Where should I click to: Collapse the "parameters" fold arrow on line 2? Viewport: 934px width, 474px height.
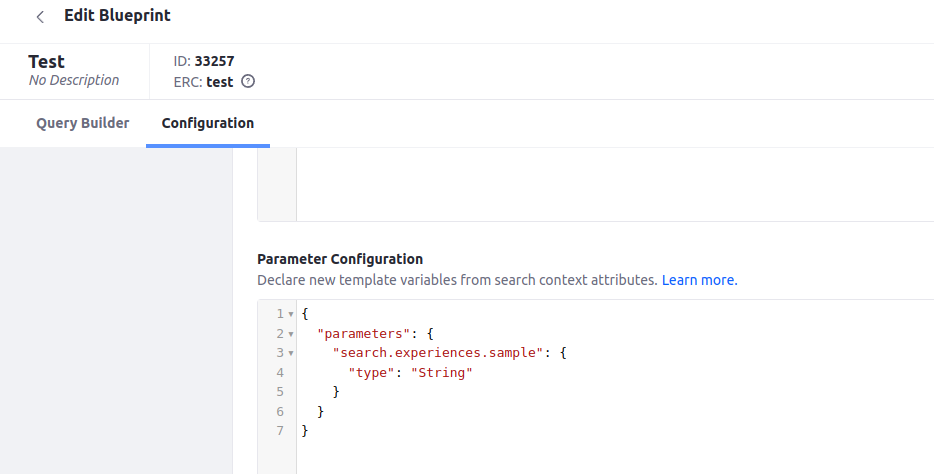pos(291,333)
